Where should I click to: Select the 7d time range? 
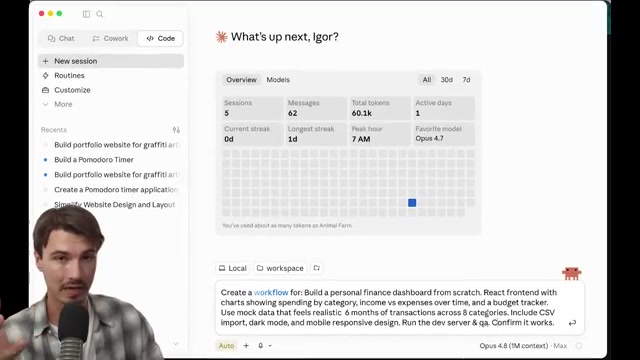click(x=466, y=80)
